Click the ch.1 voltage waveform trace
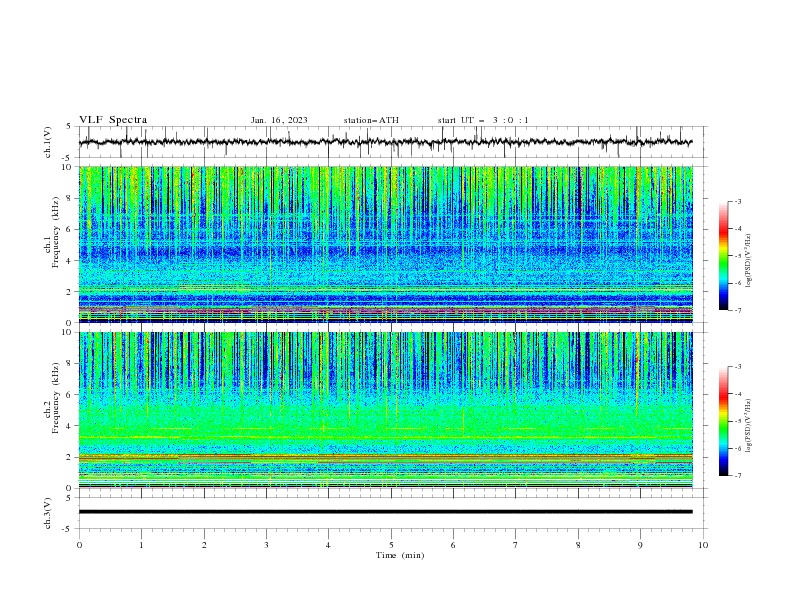The image size is (792, 612). click(x=385, y=142)
